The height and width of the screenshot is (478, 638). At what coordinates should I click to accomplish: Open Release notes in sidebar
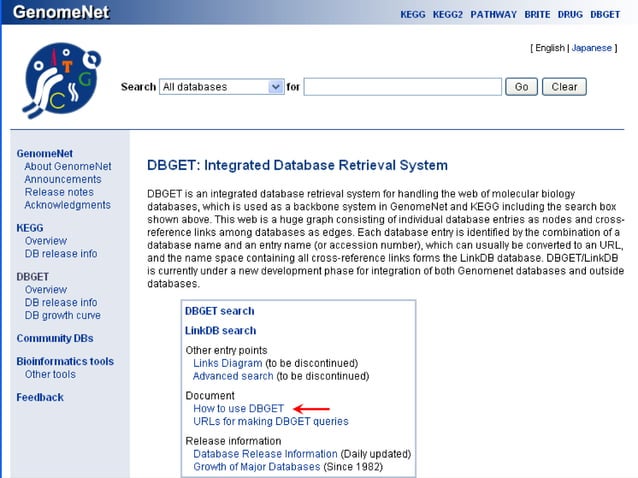point(59,192)
